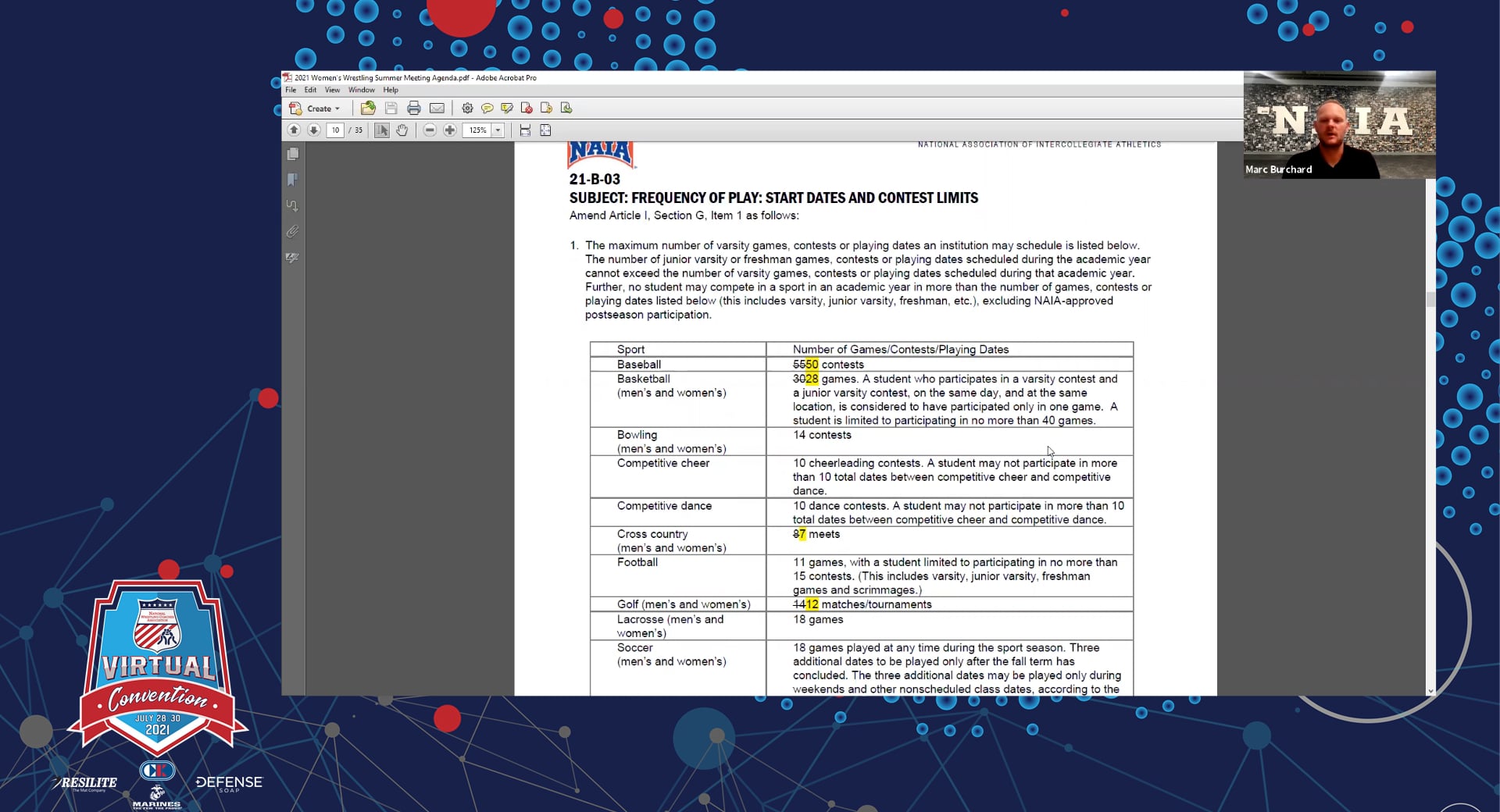
Task: Open Preferences with the gear icon
Action: 467,109
